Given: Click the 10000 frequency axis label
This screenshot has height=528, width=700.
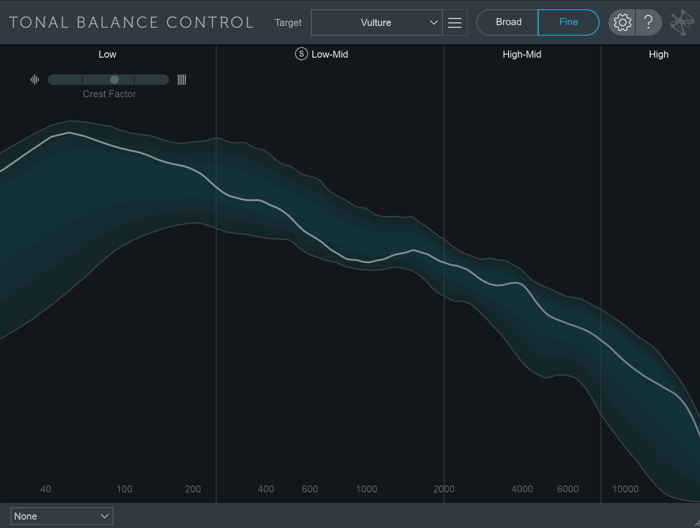Looking at the screenshot, I should click(625, 489).
